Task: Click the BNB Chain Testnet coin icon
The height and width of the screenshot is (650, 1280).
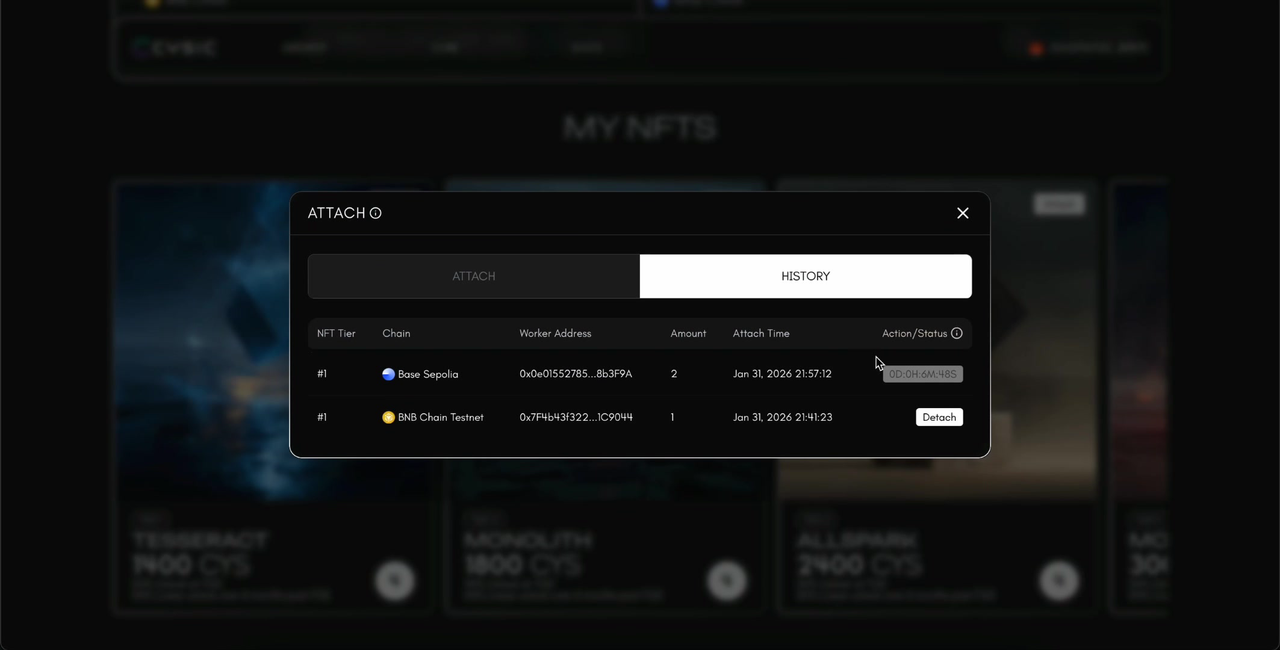Action: coord(388,417)
